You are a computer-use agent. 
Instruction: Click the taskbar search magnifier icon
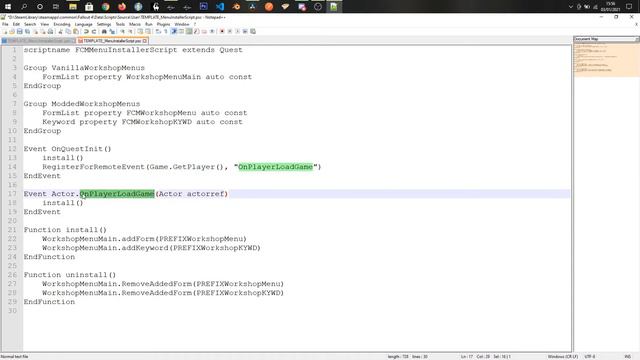pos(24,7)
